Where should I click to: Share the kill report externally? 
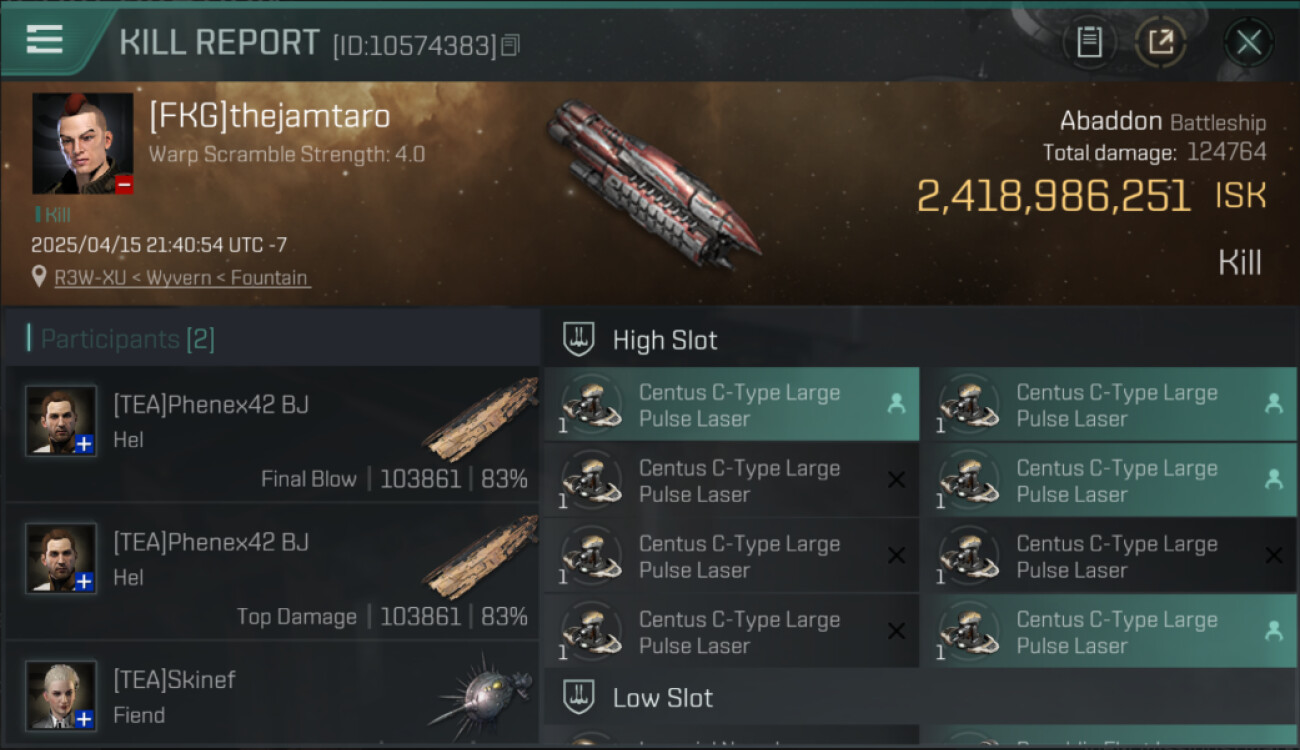point(1160,42)
